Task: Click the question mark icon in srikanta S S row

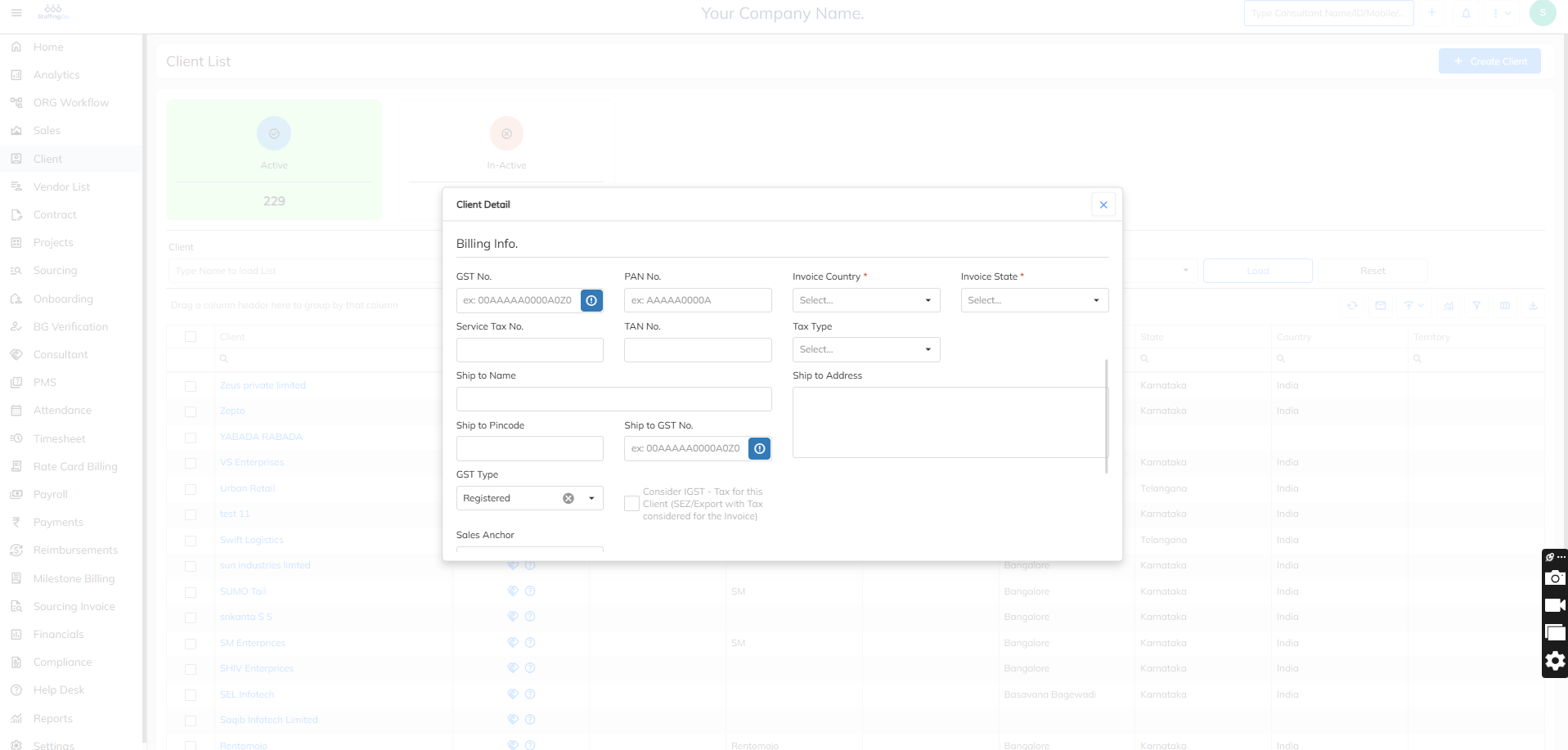Action: click(x=530, y=617)
